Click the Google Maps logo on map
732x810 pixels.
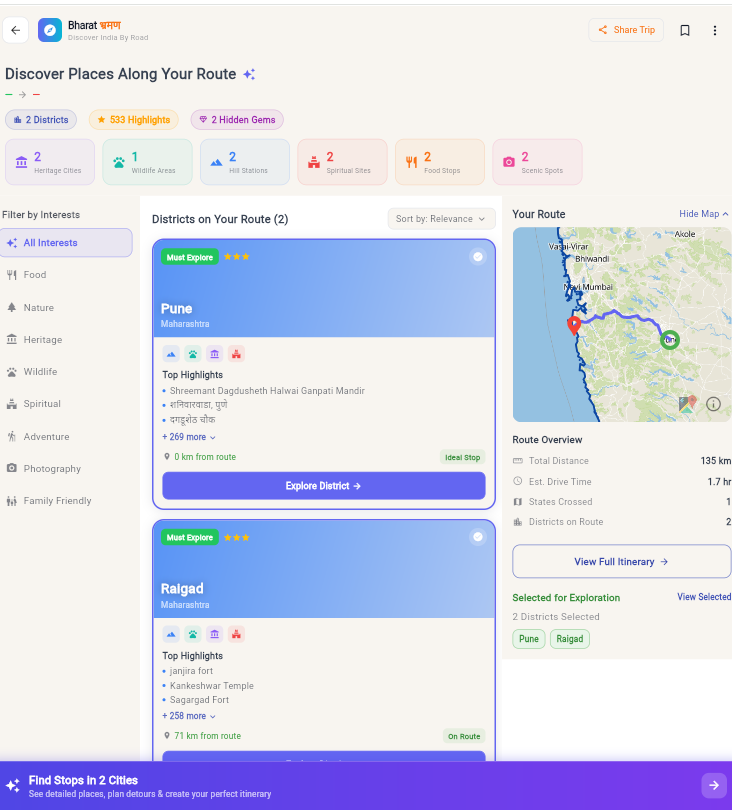(x=688, y=404)
